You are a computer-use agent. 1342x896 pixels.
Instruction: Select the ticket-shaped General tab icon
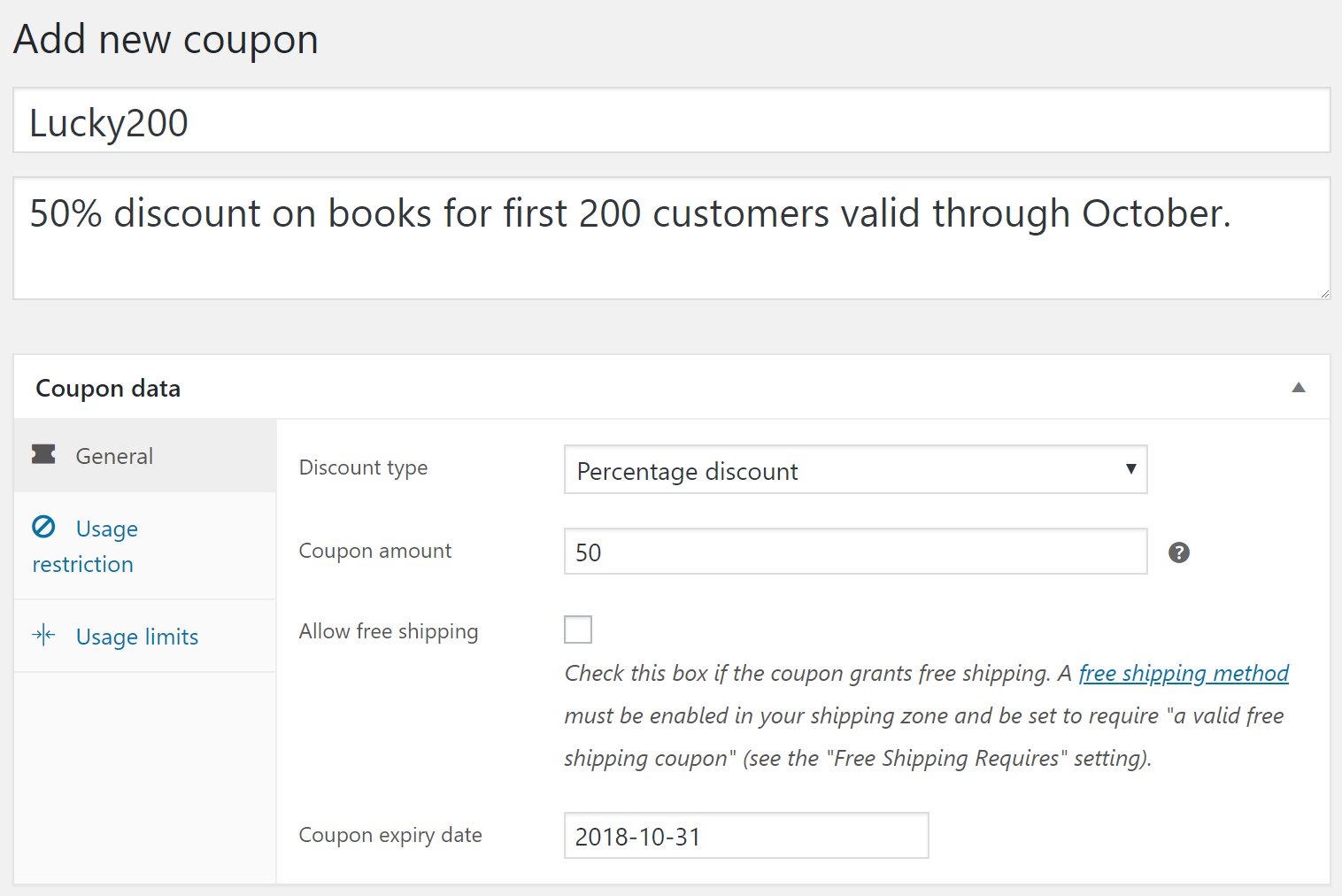tap(44, 454)
